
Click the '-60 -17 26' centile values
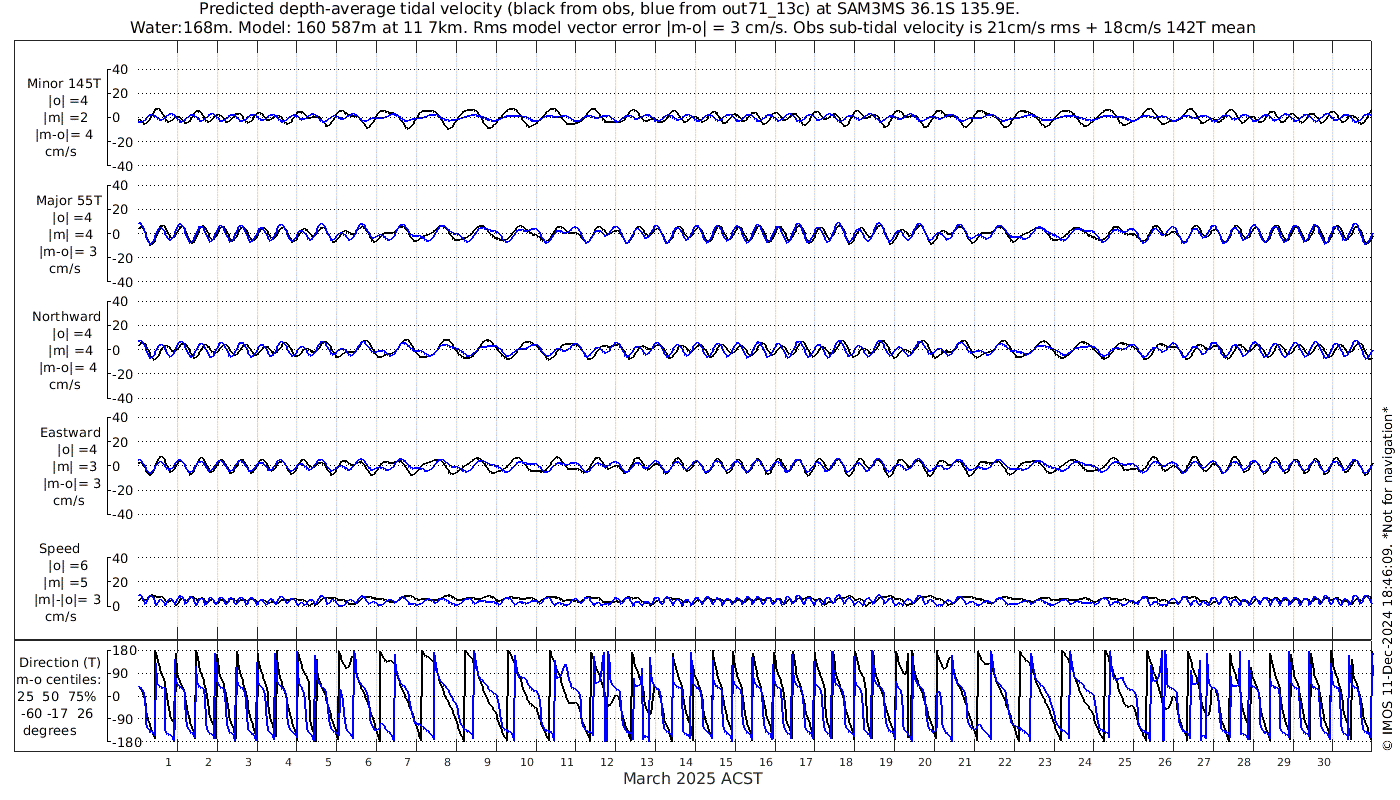[57, 713]
